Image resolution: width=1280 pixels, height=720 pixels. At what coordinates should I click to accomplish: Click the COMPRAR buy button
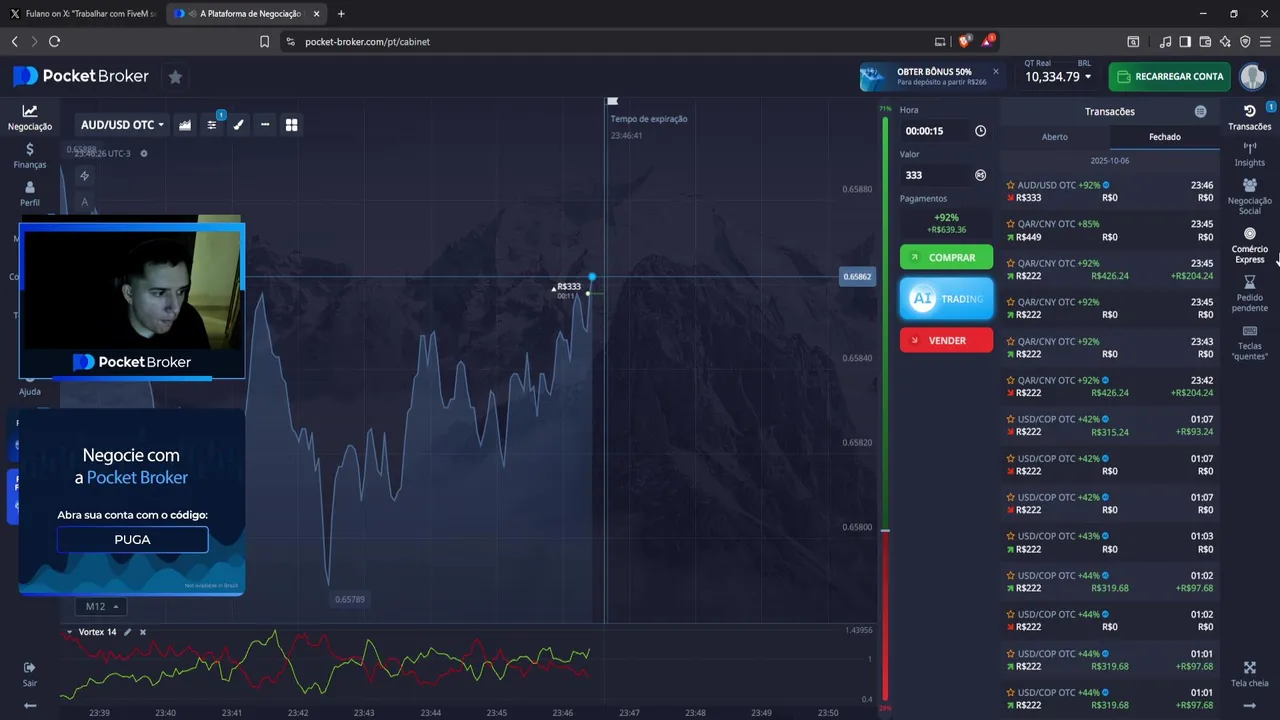[946, 257]
